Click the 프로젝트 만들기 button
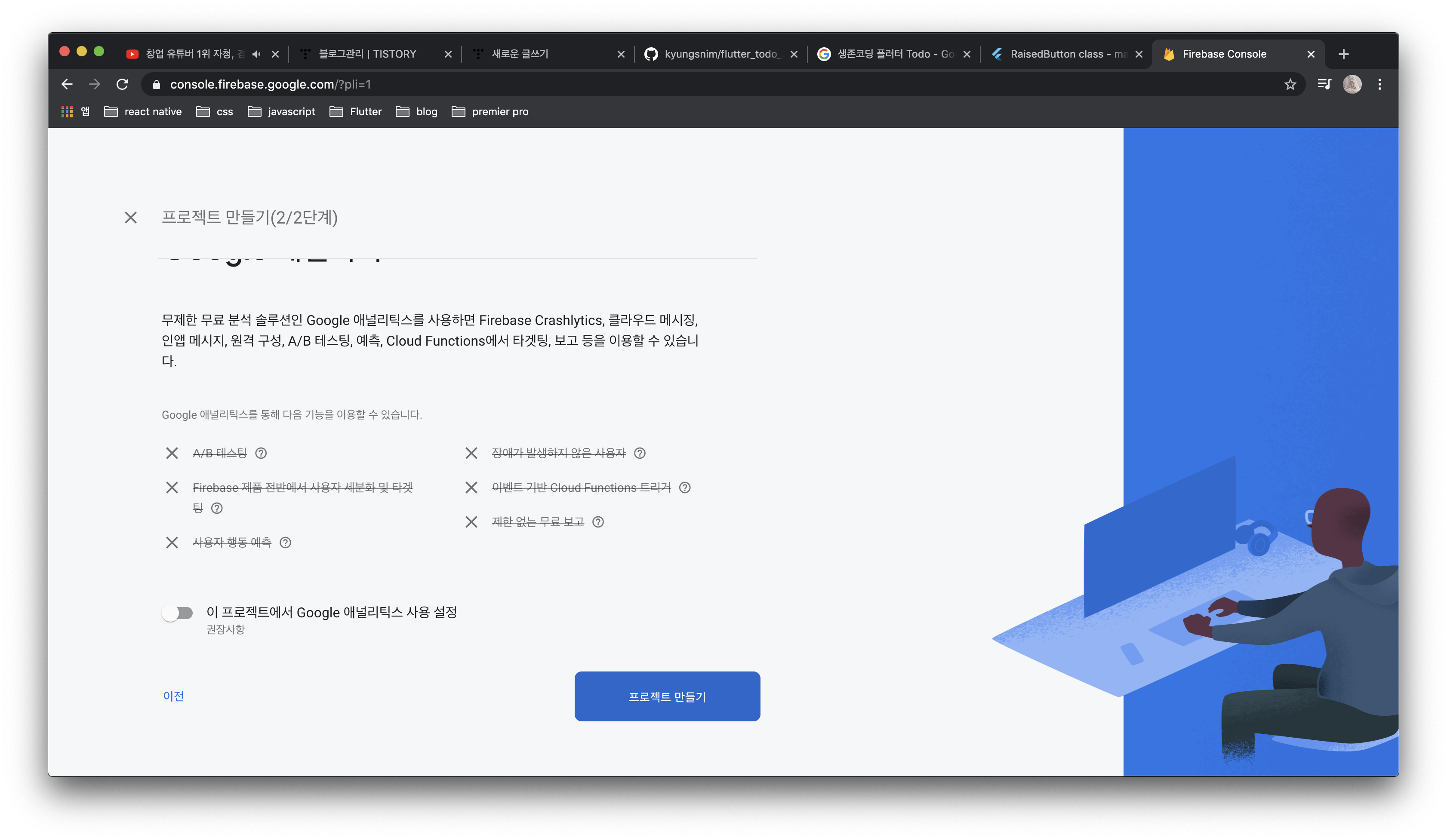The width and height of the screenshot is (1447, 840). [667, 696]
